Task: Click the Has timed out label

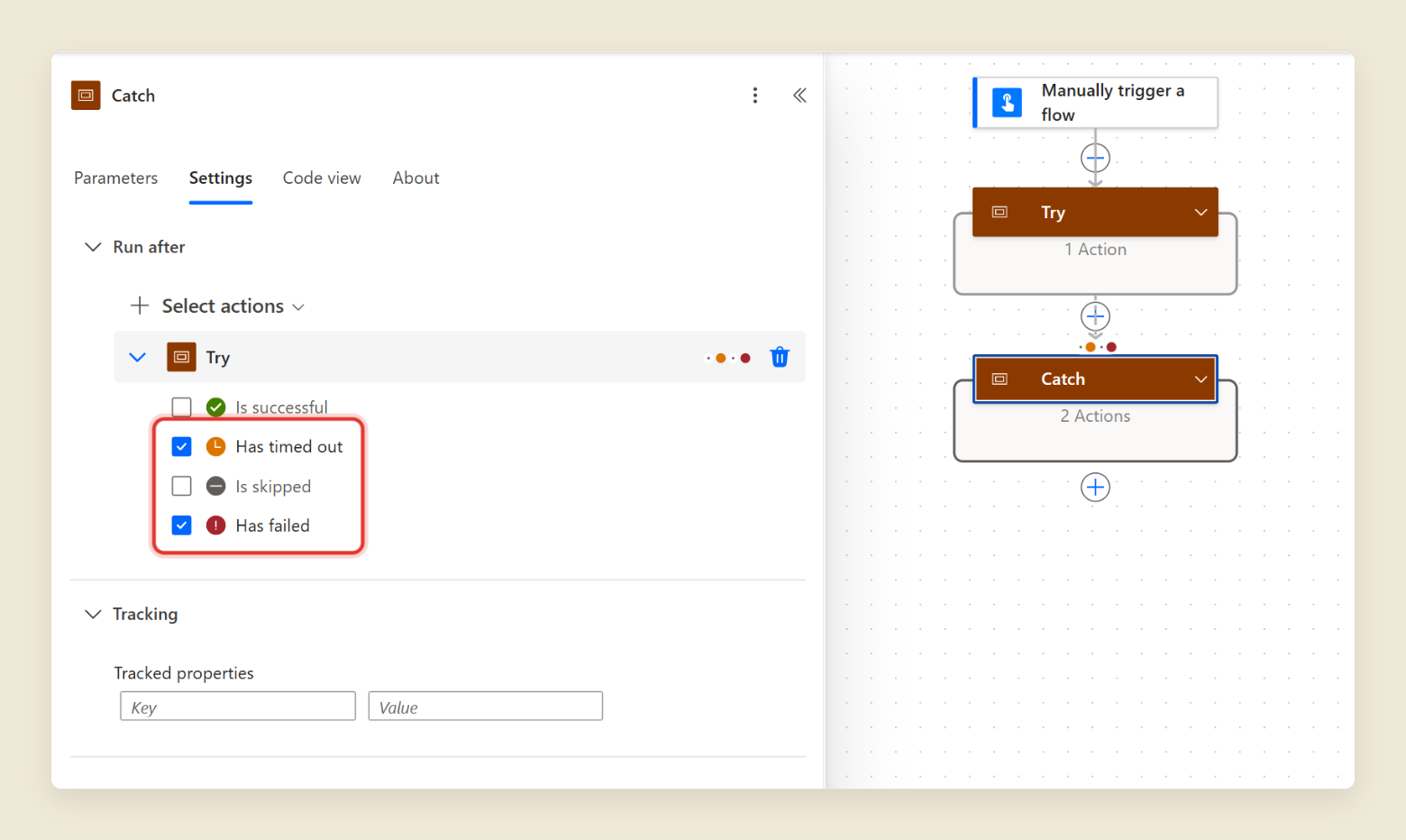Action: [x=289, y=447]
